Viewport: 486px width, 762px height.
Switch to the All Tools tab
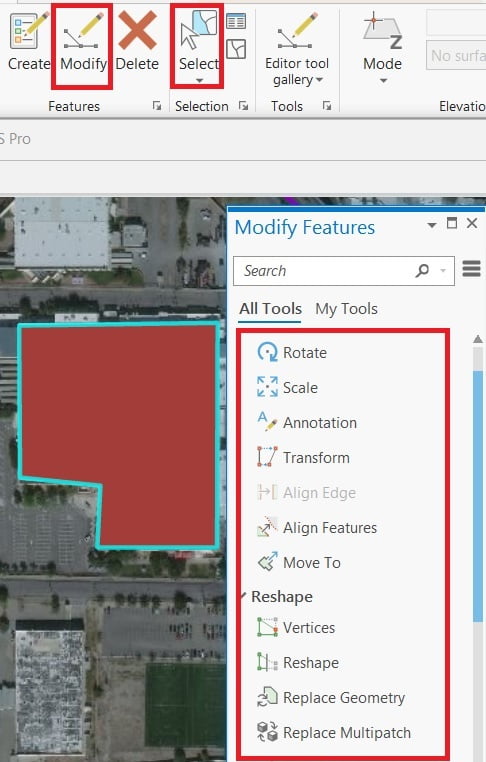click(270, 309)
